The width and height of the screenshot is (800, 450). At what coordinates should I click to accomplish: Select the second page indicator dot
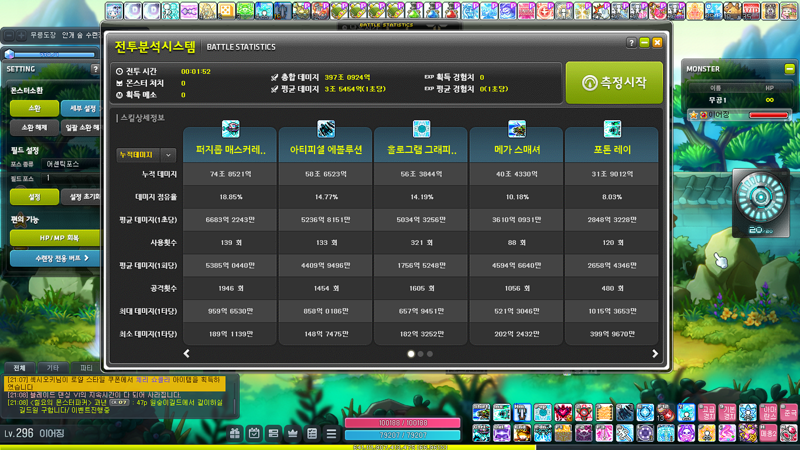pos(420,354)
